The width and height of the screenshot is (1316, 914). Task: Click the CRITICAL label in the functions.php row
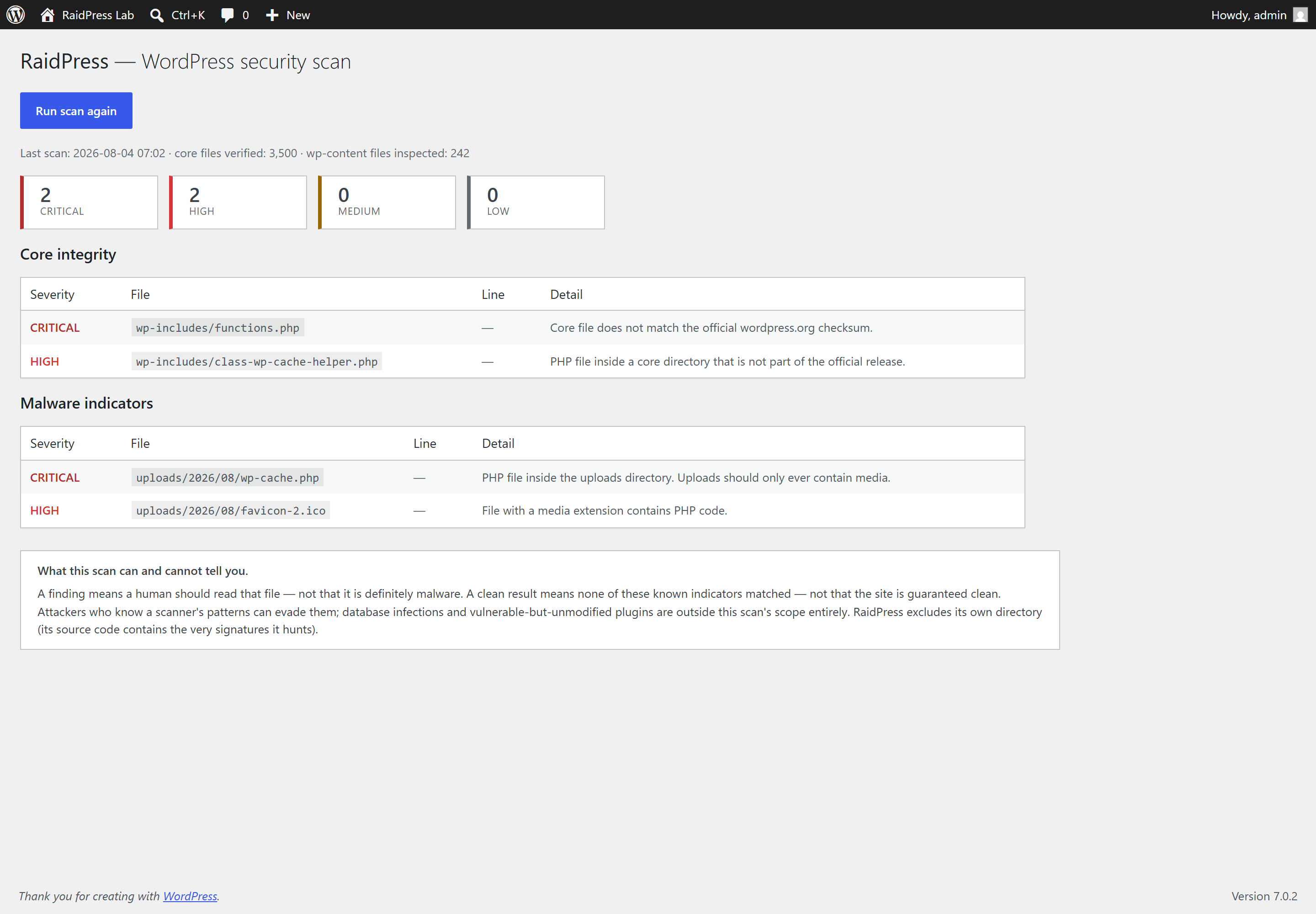[55, 328]
